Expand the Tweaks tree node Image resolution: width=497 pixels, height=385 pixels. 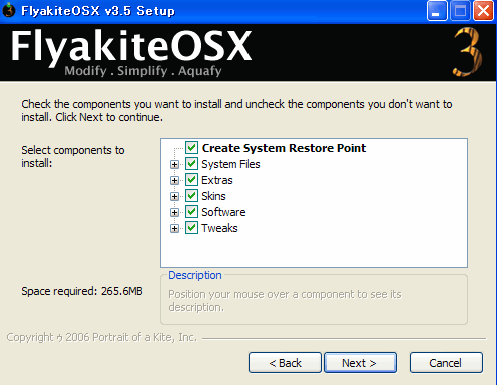(174, 228)
